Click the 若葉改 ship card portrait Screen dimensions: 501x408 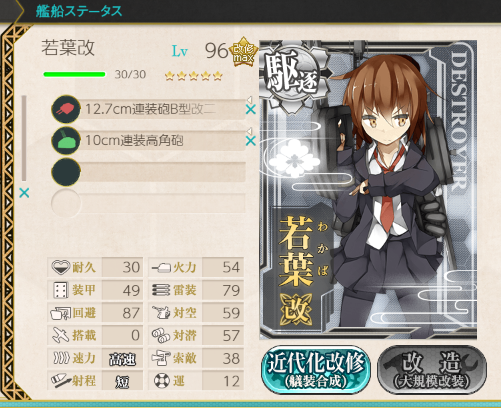(x=368, y=190)
